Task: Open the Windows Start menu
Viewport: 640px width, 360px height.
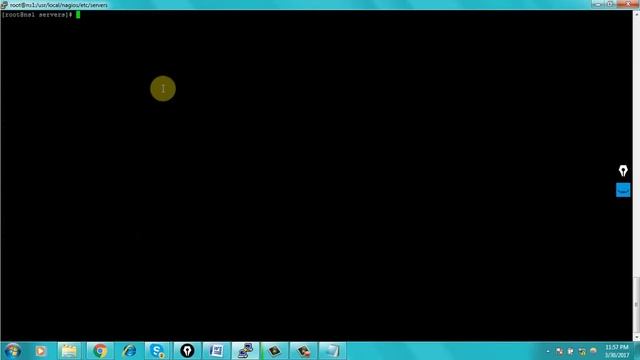Action: click(x=12, y=351)
